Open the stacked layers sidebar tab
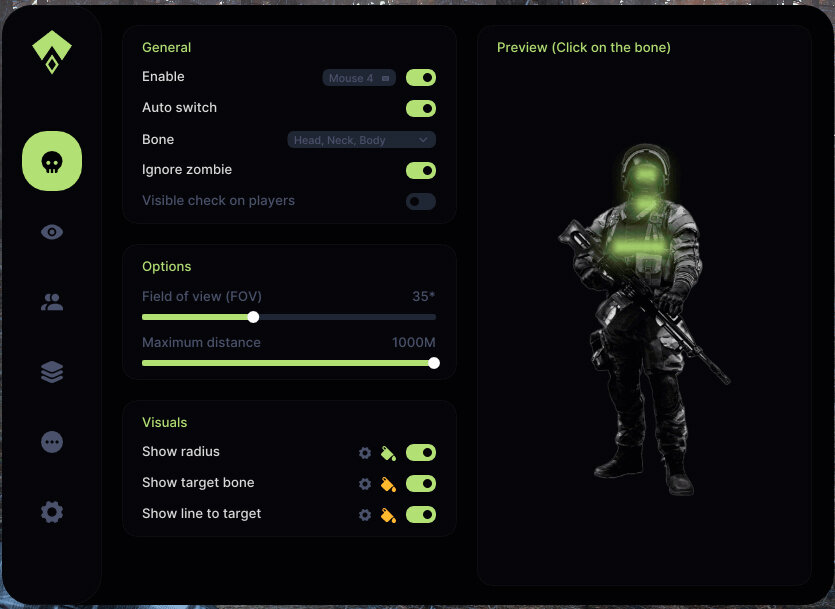Screen dimensions: 835x609 point(52,372)
